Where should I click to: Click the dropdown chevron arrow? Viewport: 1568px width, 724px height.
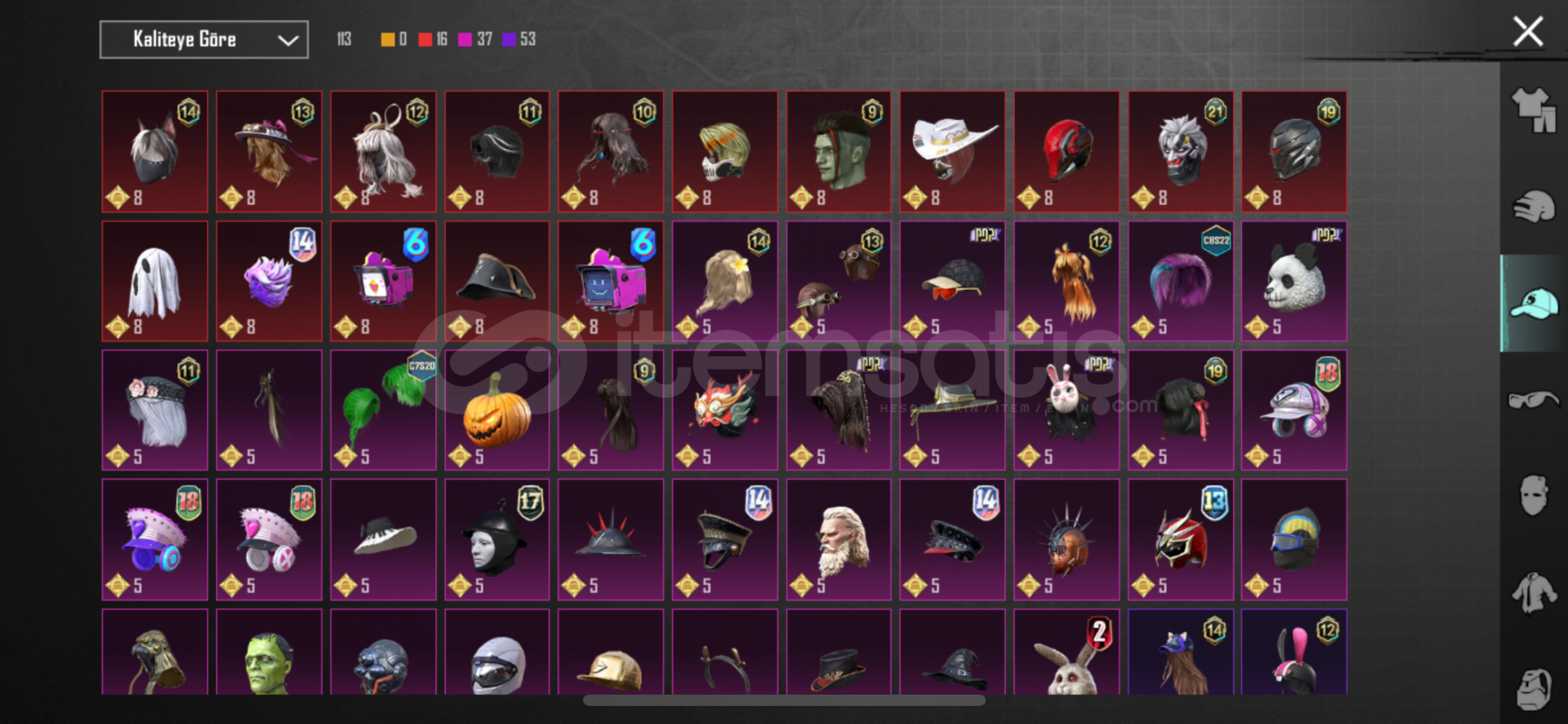[287, 40]
